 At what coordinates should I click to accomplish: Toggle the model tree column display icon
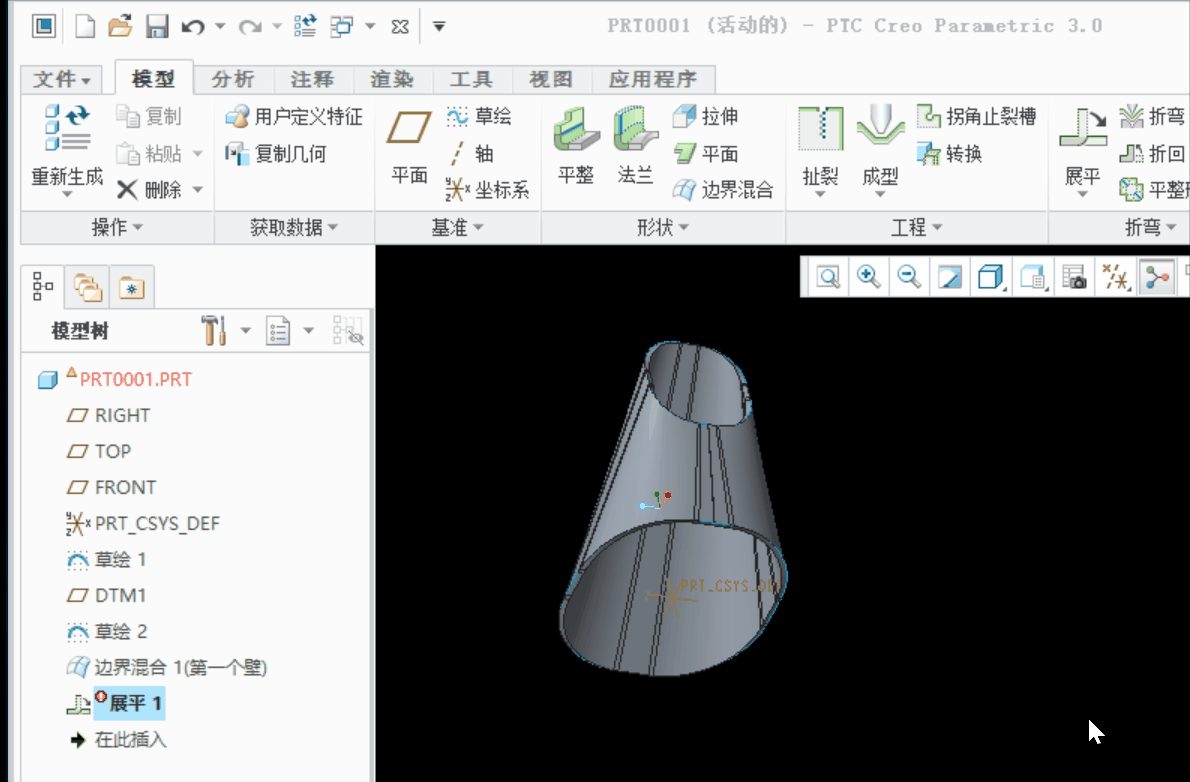pyautogui.click(x=348, y=331)
